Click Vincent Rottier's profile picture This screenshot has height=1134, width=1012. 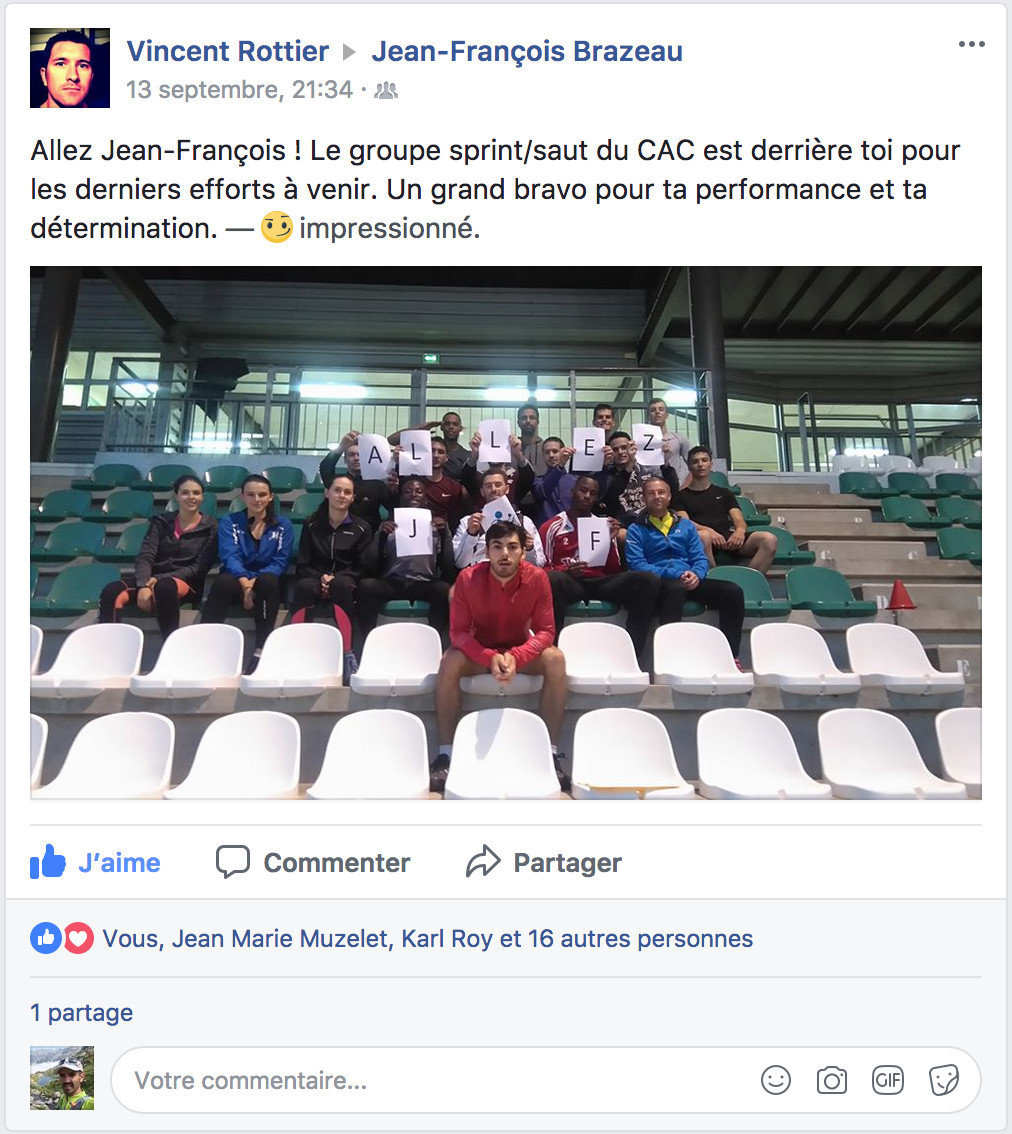69,68
